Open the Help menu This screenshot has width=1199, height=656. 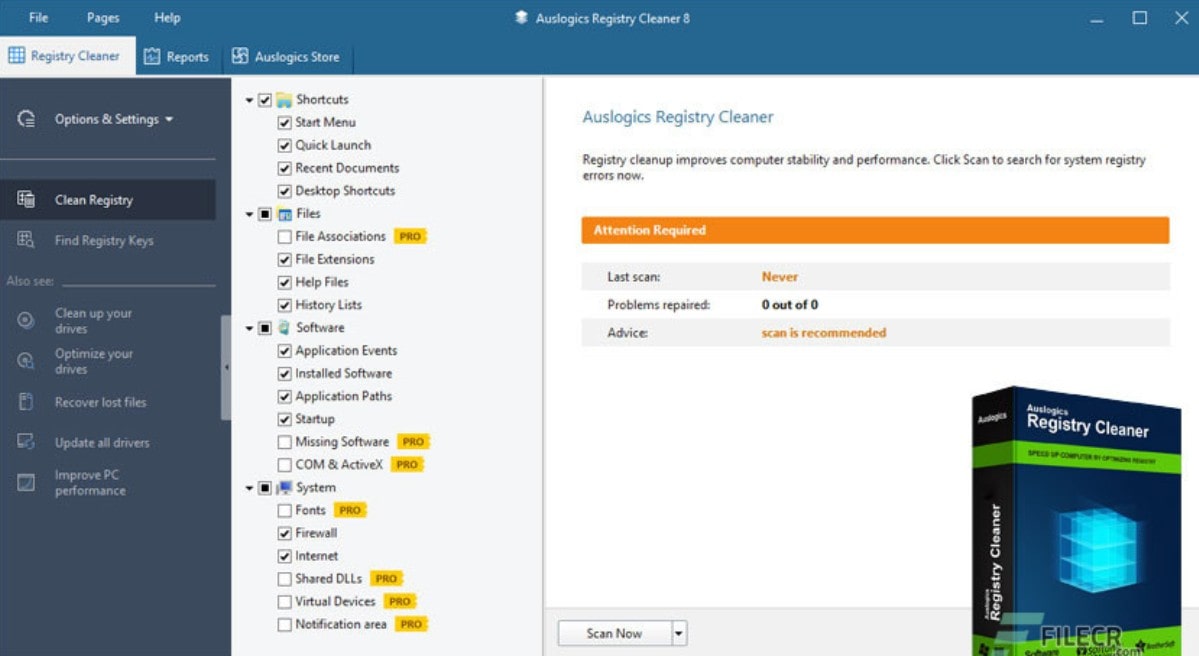[x=166, y=16]
